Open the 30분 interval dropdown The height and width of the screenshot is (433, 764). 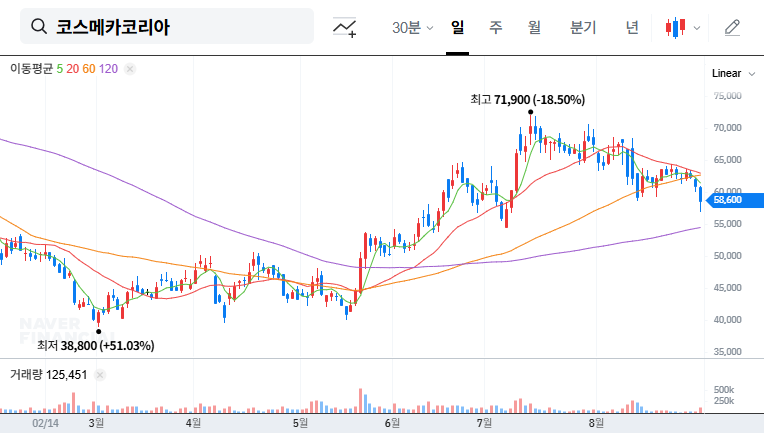(x=412, y=27)
